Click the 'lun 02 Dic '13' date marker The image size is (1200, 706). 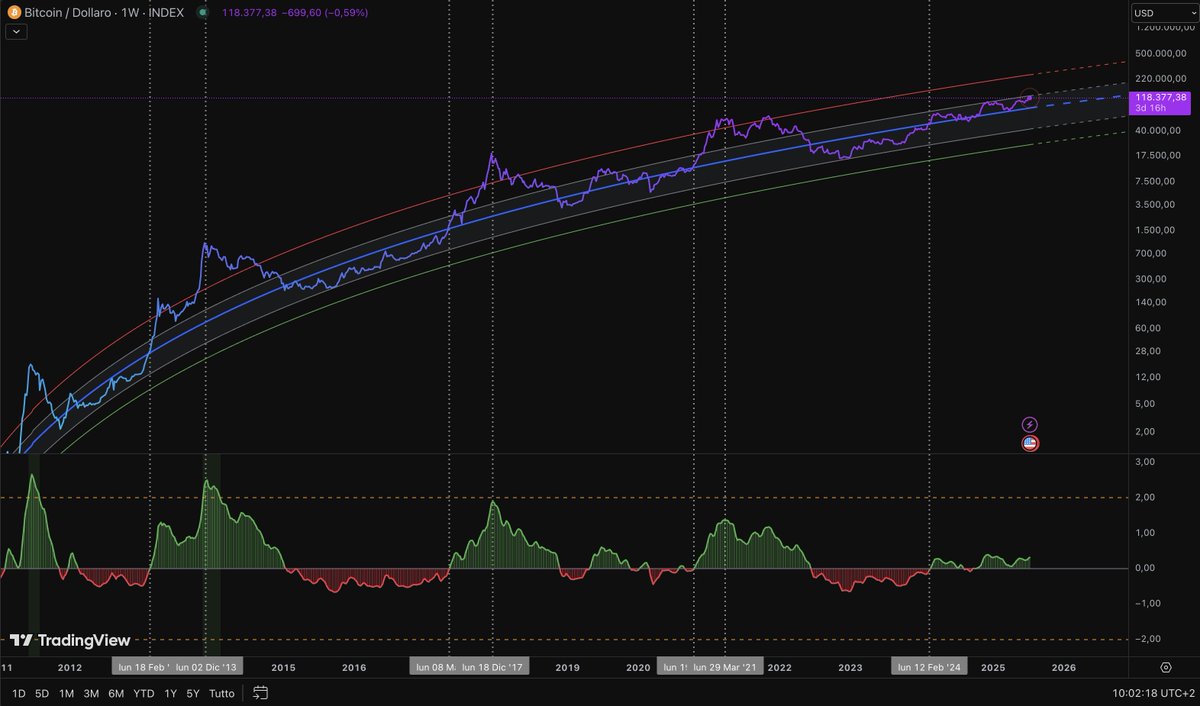207,667
